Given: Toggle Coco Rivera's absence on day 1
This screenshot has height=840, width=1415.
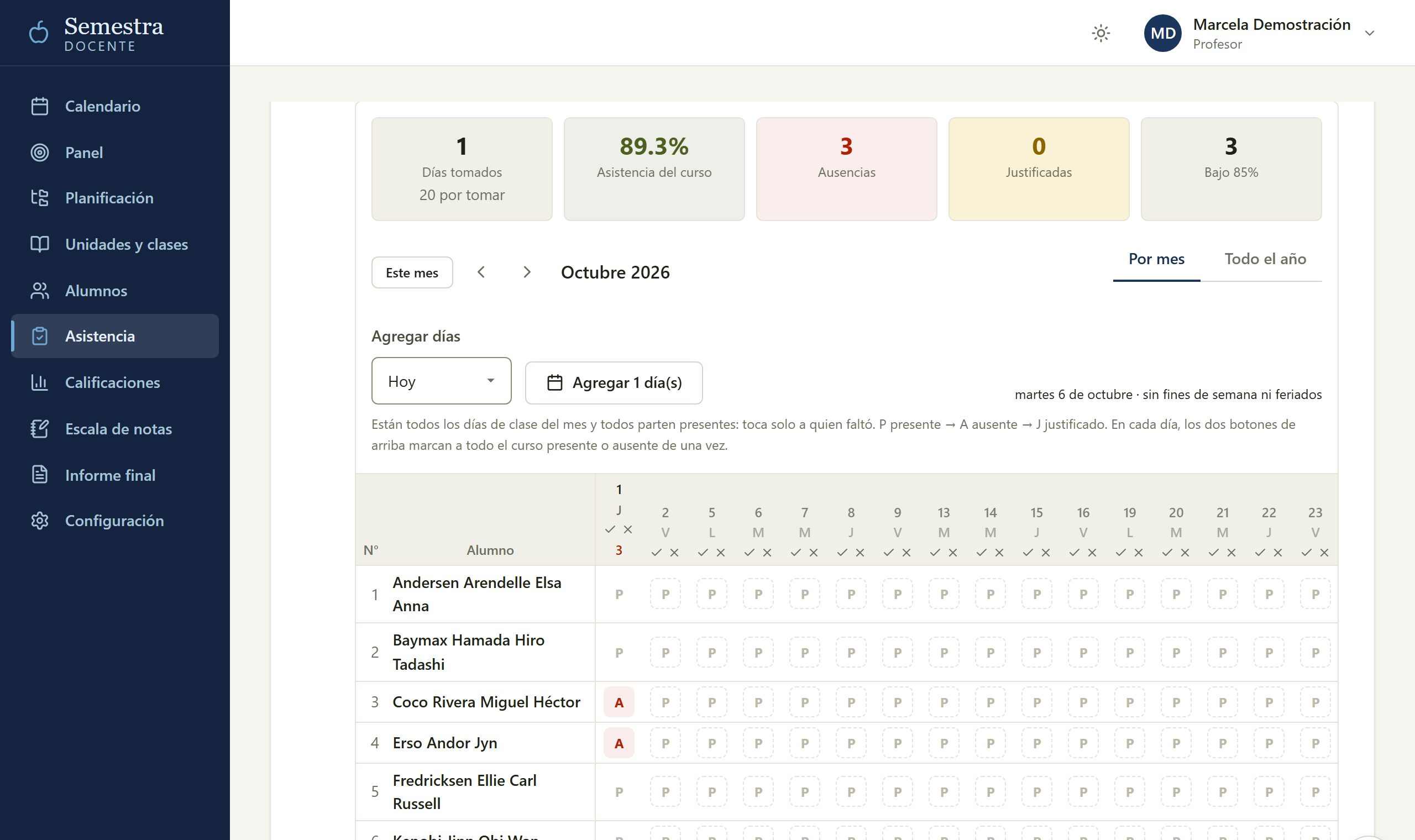Looking at the screenshot, I should [619, 702].
